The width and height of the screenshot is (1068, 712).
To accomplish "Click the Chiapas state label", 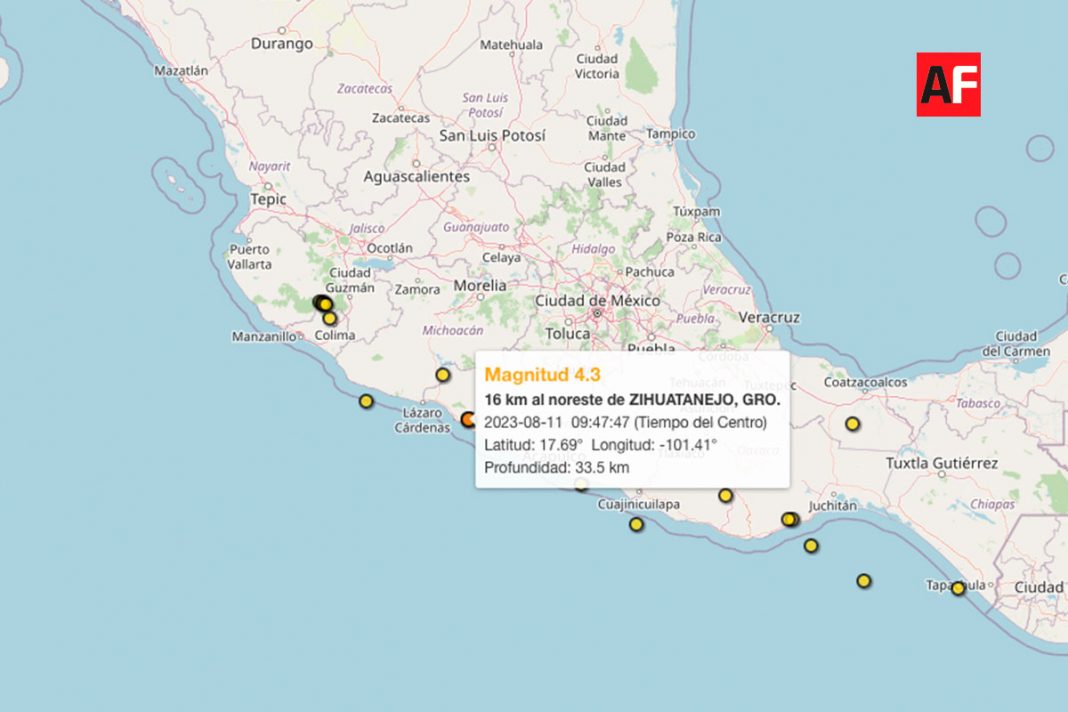I will (992, 504).
